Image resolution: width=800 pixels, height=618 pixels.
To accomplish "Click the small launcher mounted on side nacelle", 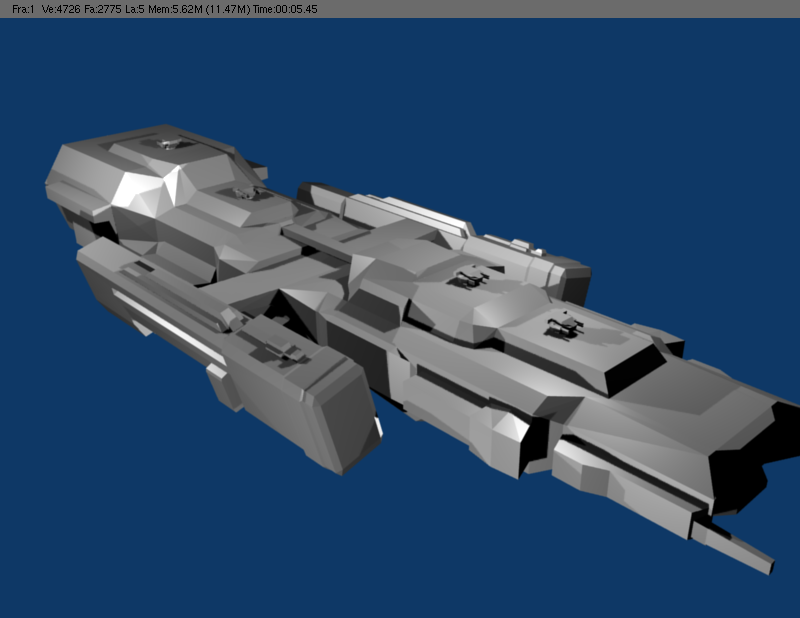I will 280,347.
